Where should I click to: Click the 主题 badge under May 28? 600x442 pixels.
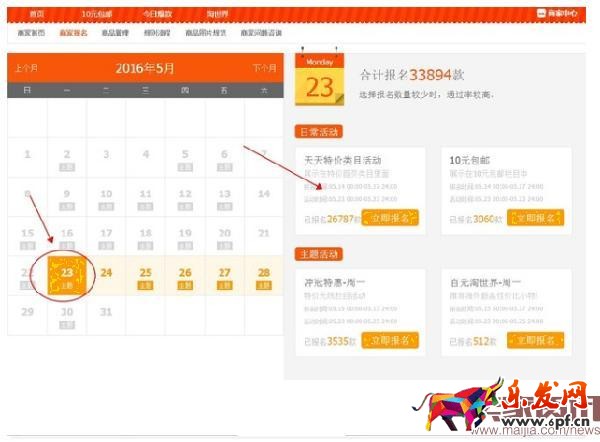click(264, 286)
